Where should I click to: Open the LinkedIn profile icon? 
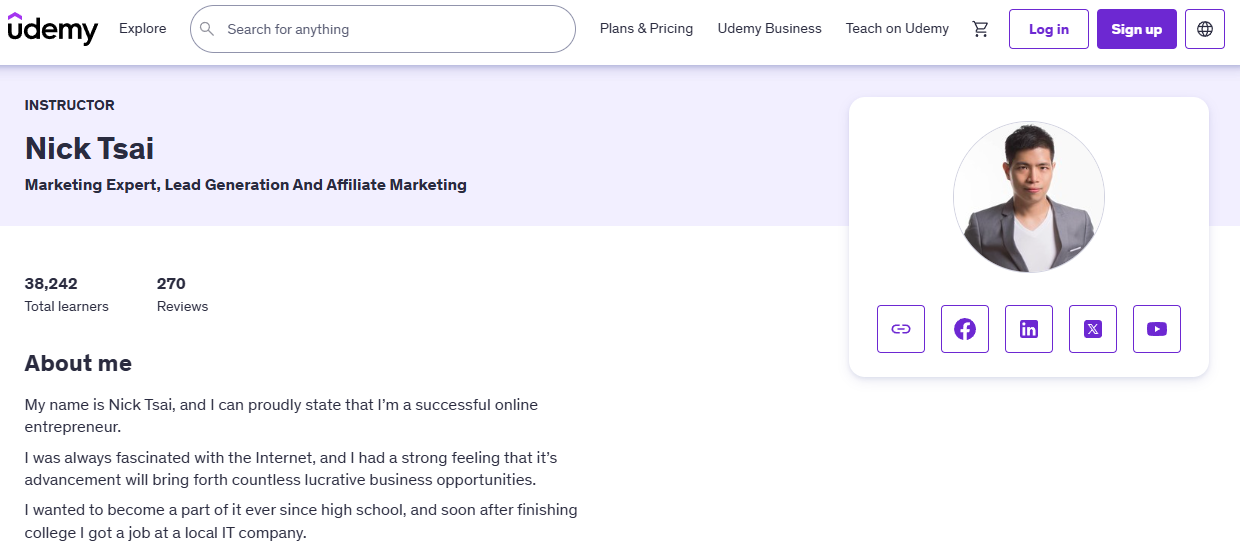tap(1029, 329)
